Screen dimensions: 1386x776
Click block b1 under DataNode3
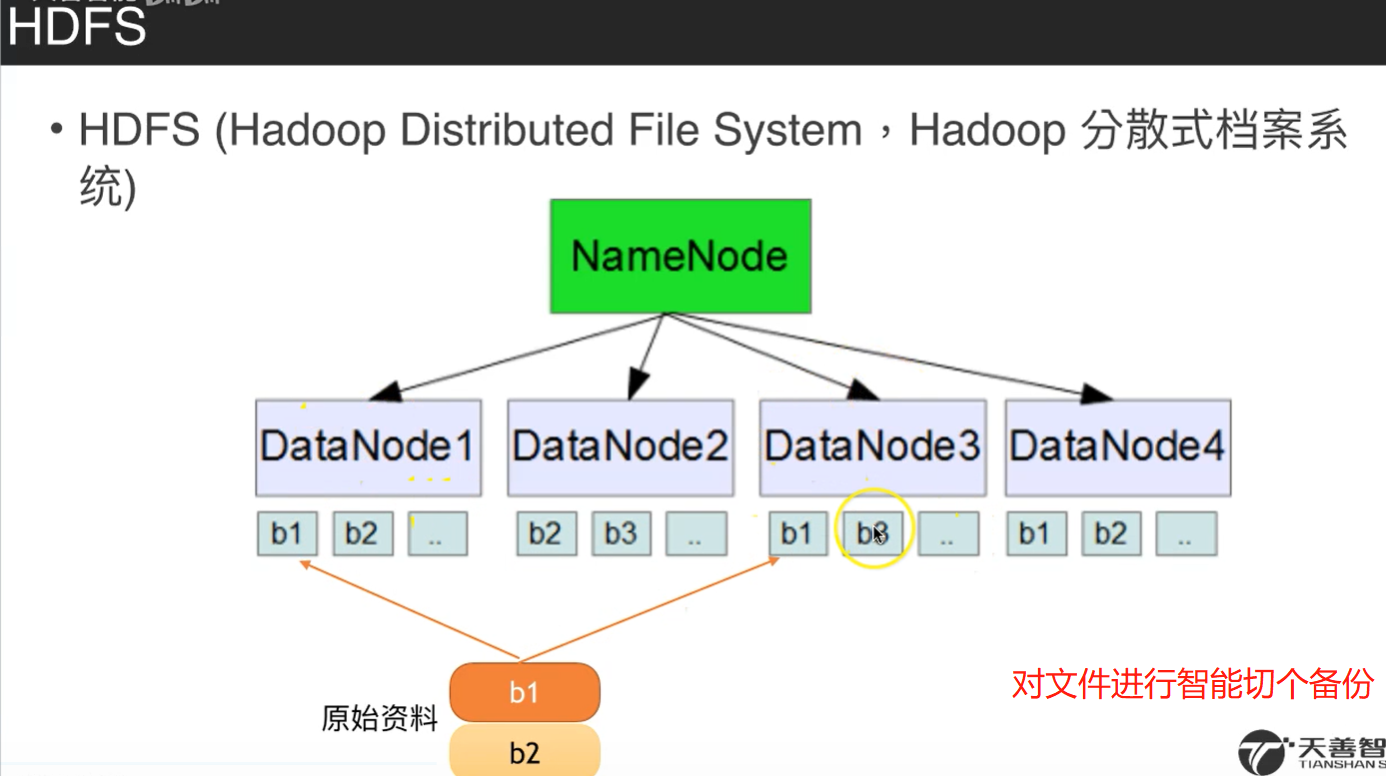[x=798, y=534]
